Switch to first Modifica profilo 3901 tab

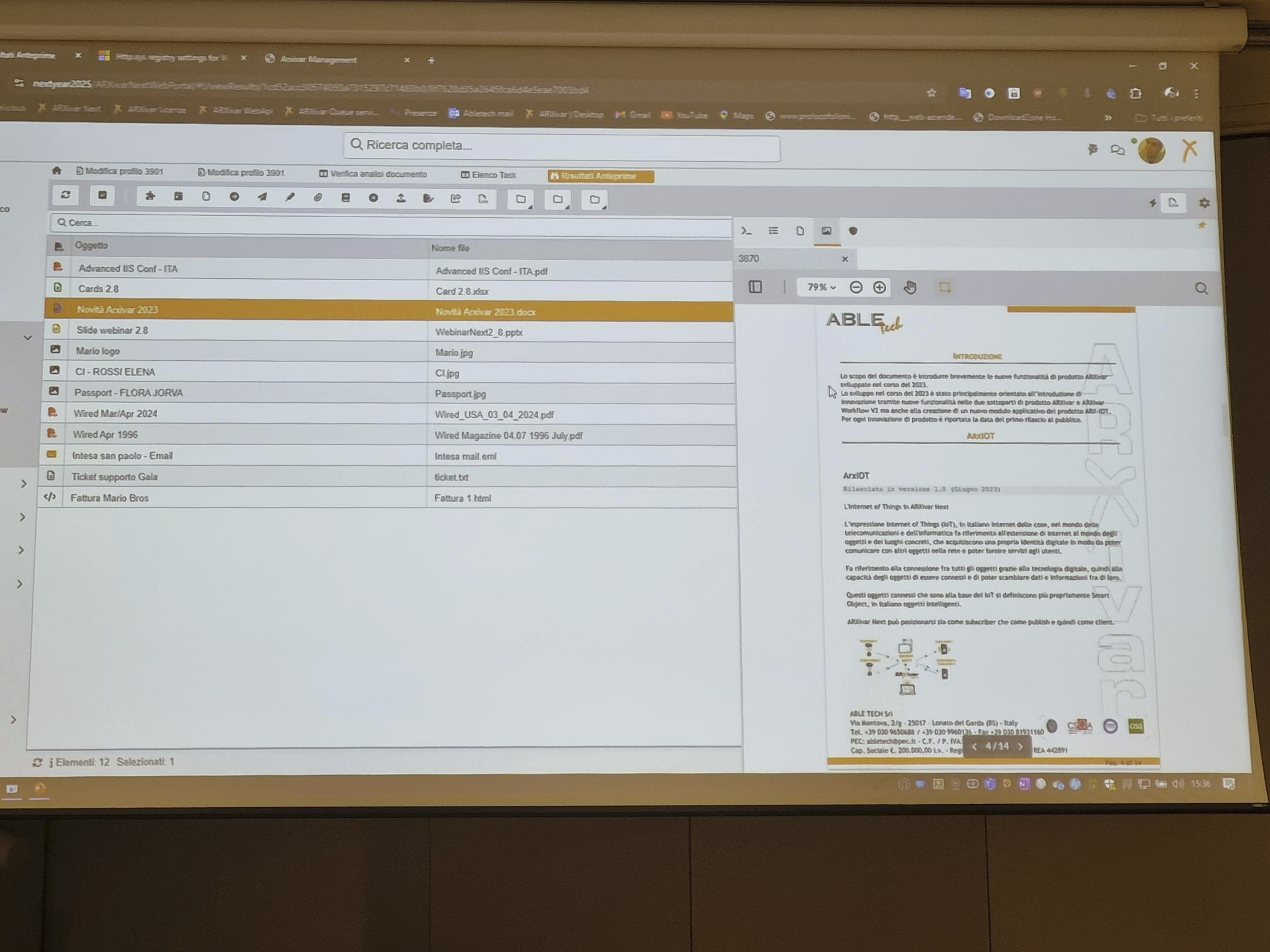pyautogui.click(x=120, y=171)
